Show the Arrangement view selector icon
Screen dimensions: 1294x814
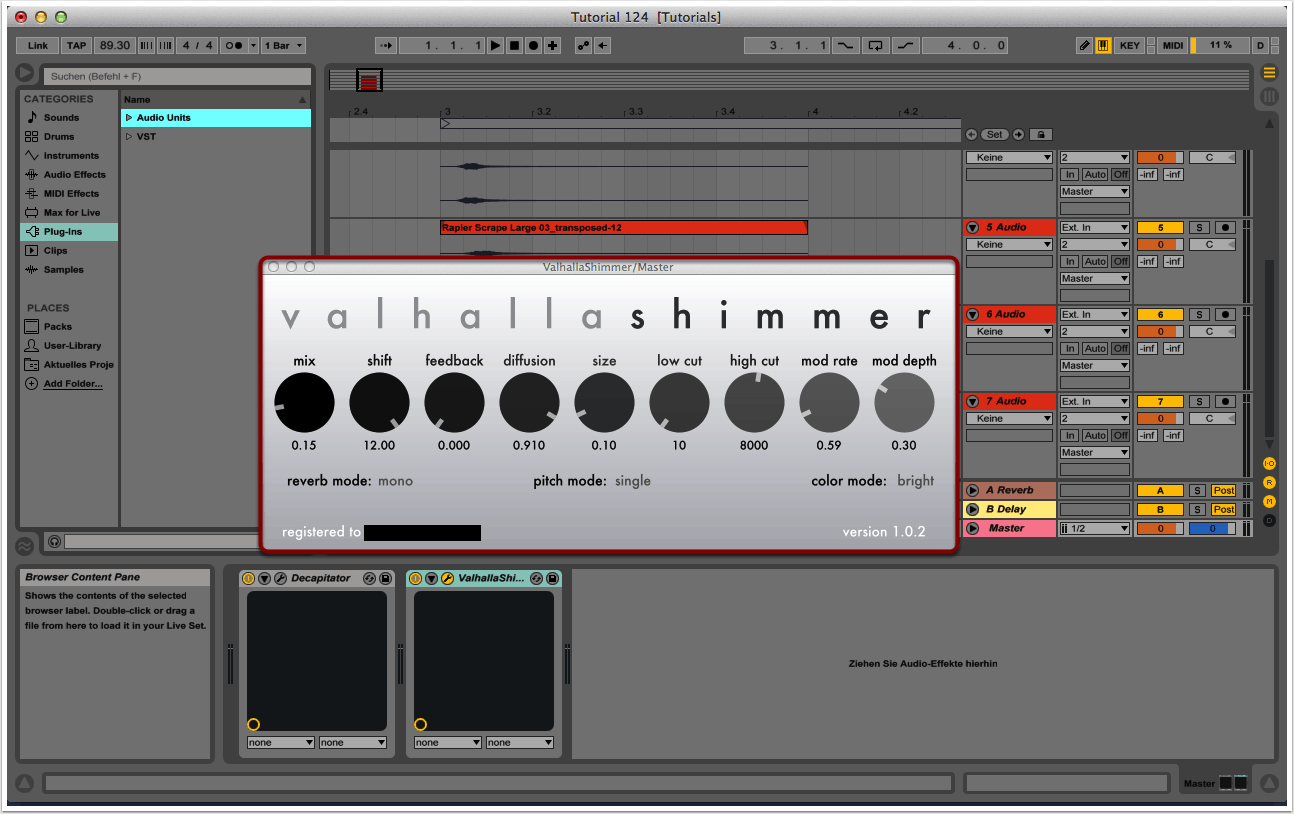pos(1269,73)
